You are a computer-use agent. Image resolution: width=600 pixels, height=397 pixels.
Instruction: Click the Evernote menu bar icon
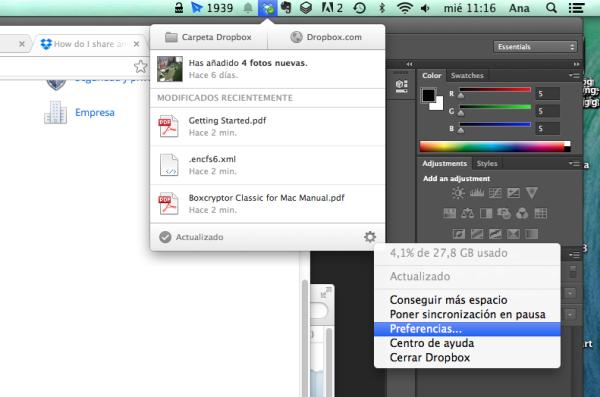click(286, 8)
